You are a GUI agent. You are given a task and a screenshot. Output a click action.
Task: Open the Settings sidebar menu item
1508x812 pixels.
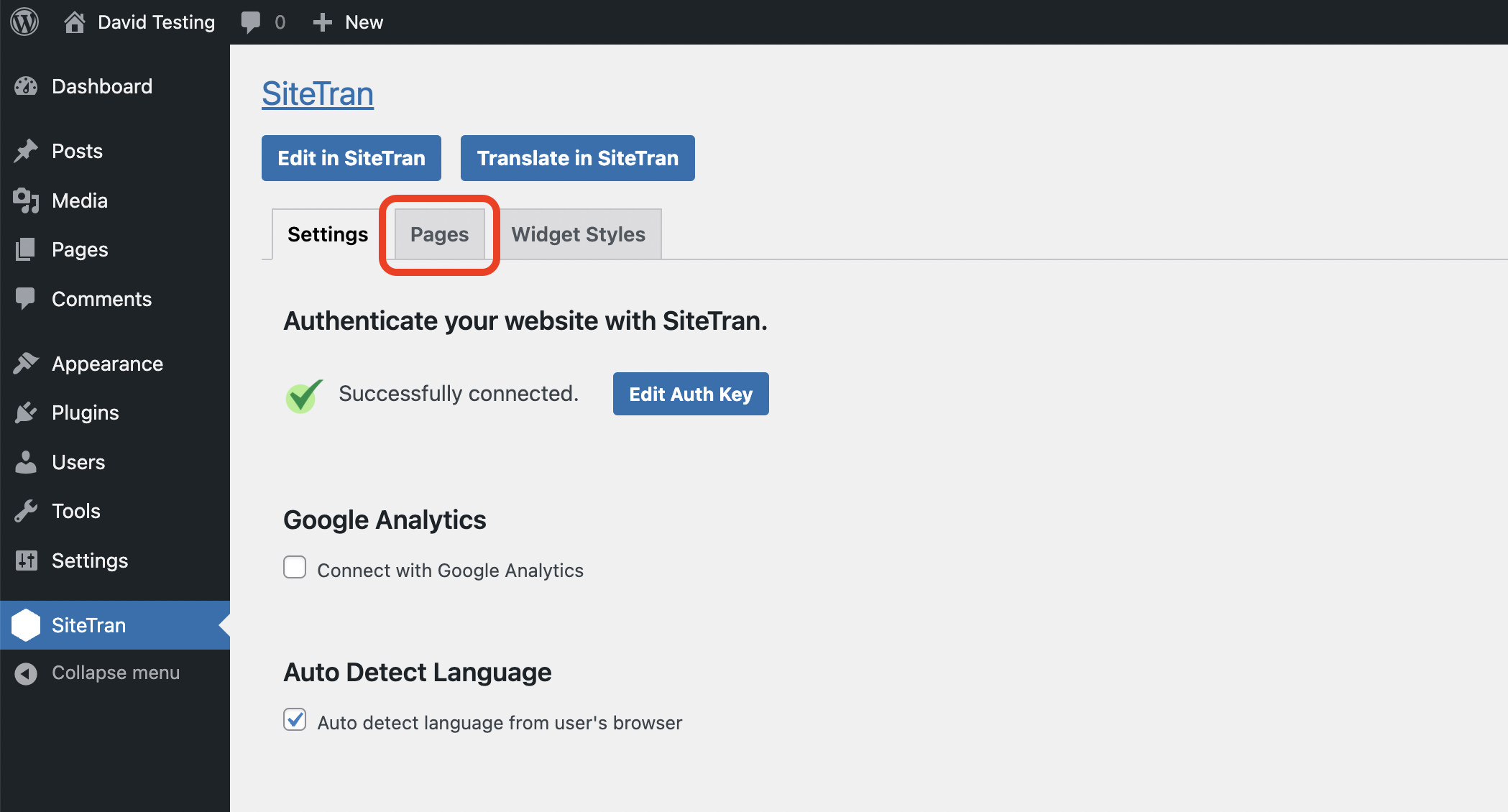[115, 560]
